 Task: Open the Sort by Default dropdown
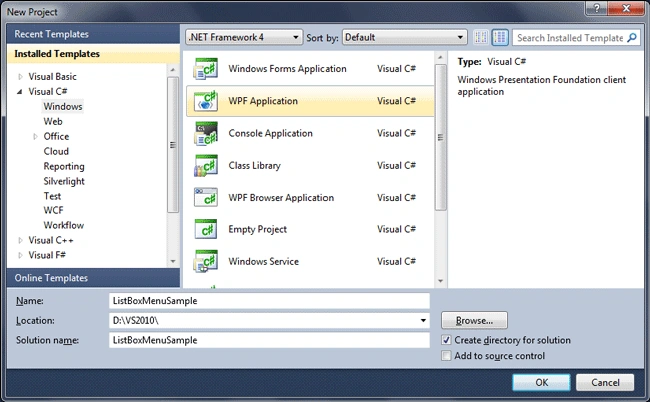click(x=405, y=37)
